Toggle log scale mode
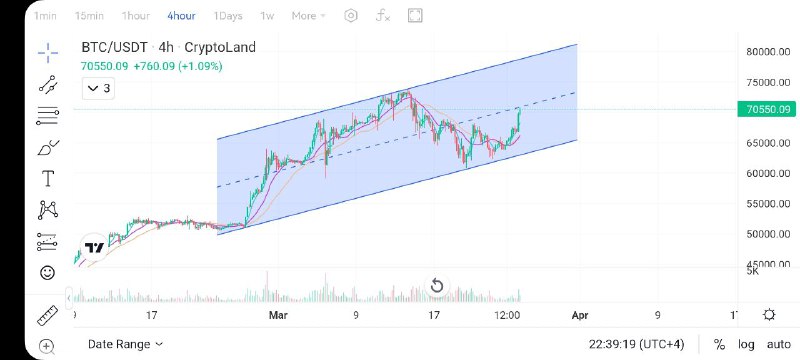 point(746,345)
